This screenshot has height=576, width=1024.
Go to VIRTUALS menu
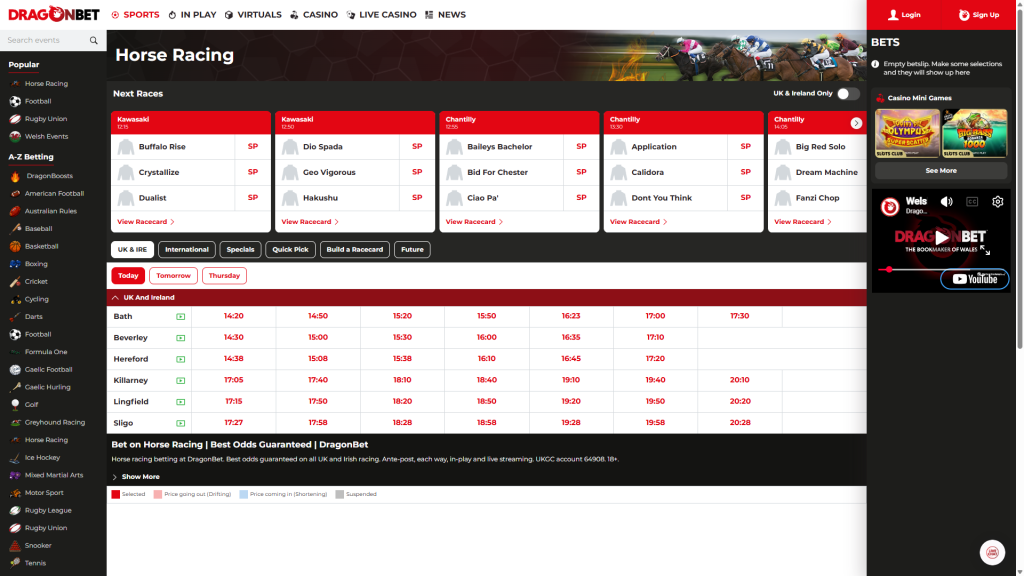click(253, 14)
